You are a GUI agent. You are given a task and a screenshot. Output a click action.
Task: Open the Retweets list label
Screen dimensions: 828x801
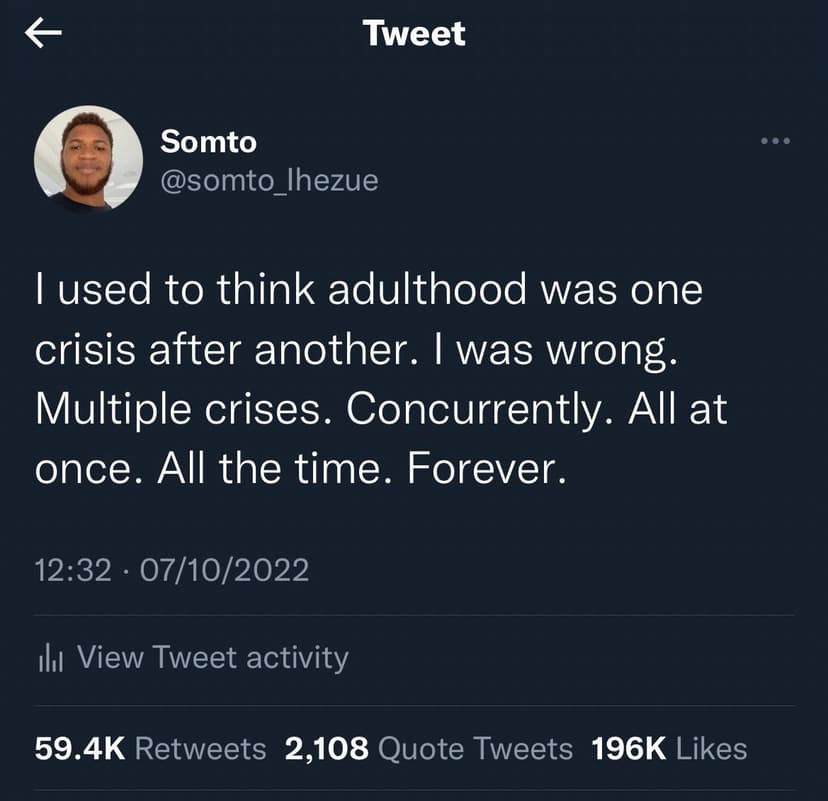pos(200,748)
